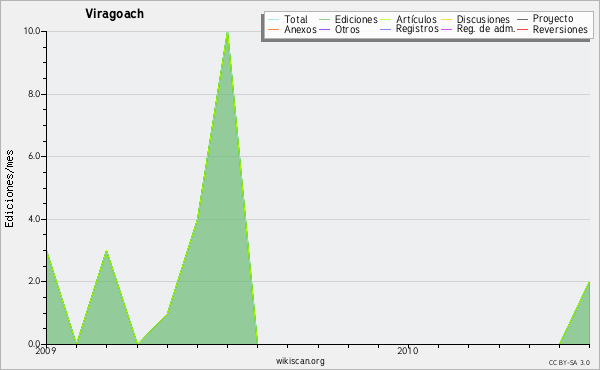The width and height of the screenshot is (600, 370).
Task: Select the Proyecto legend entry
Action: coord(553,19)
